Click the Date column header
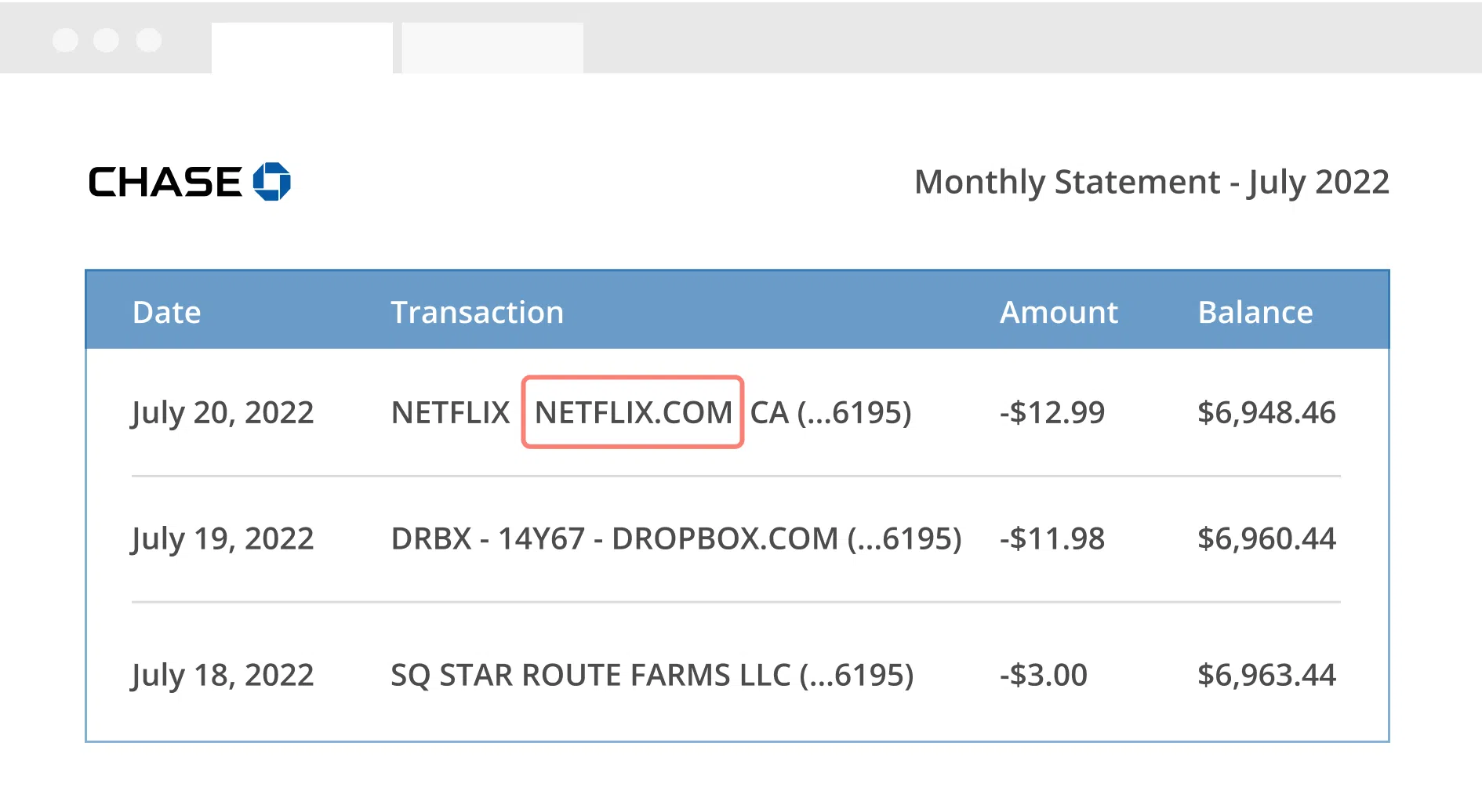This screenshot has height=812, width=1482. pos(167,312)
